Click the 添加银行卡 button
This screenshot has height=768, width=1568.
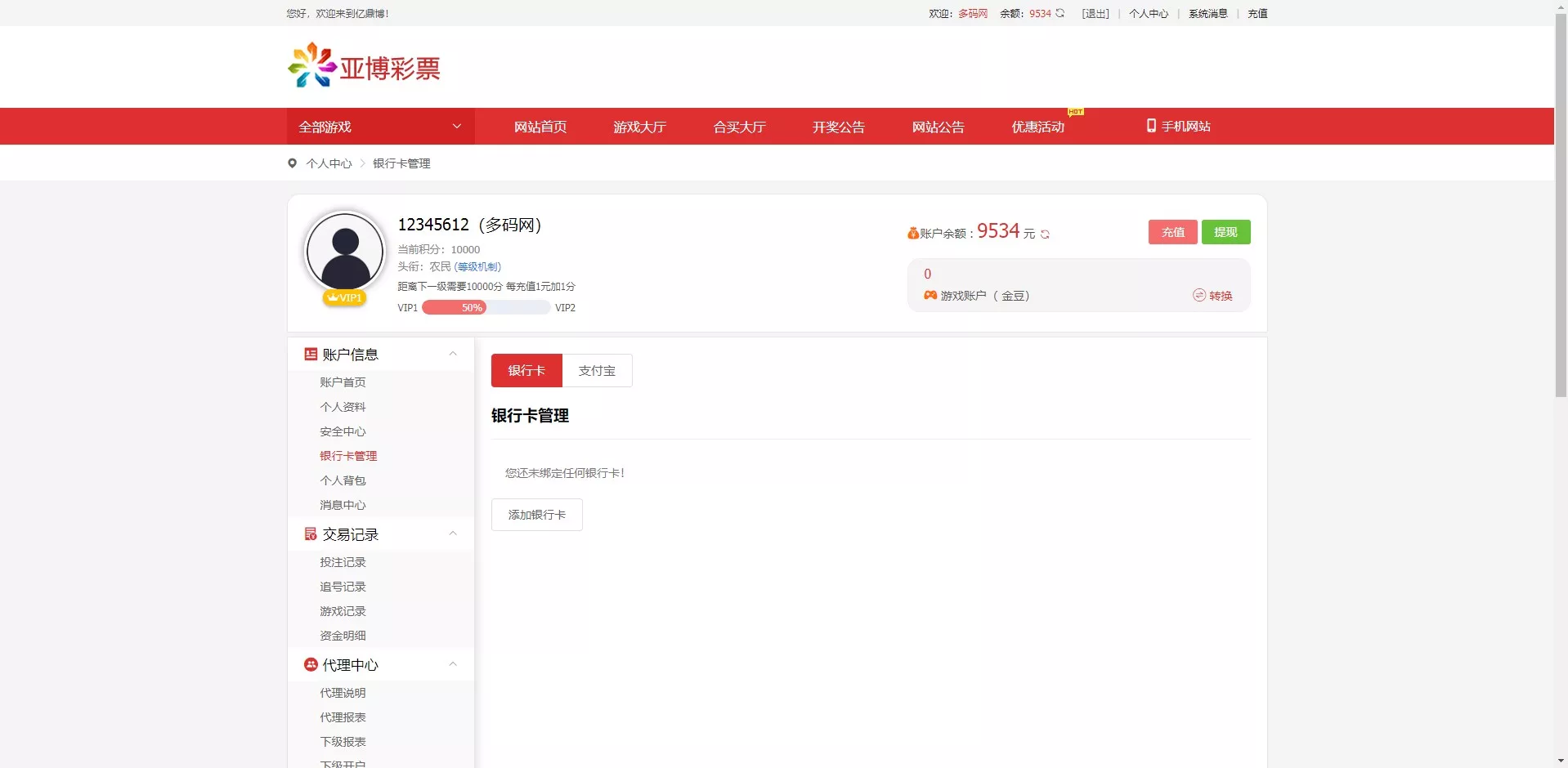[536, 515]
